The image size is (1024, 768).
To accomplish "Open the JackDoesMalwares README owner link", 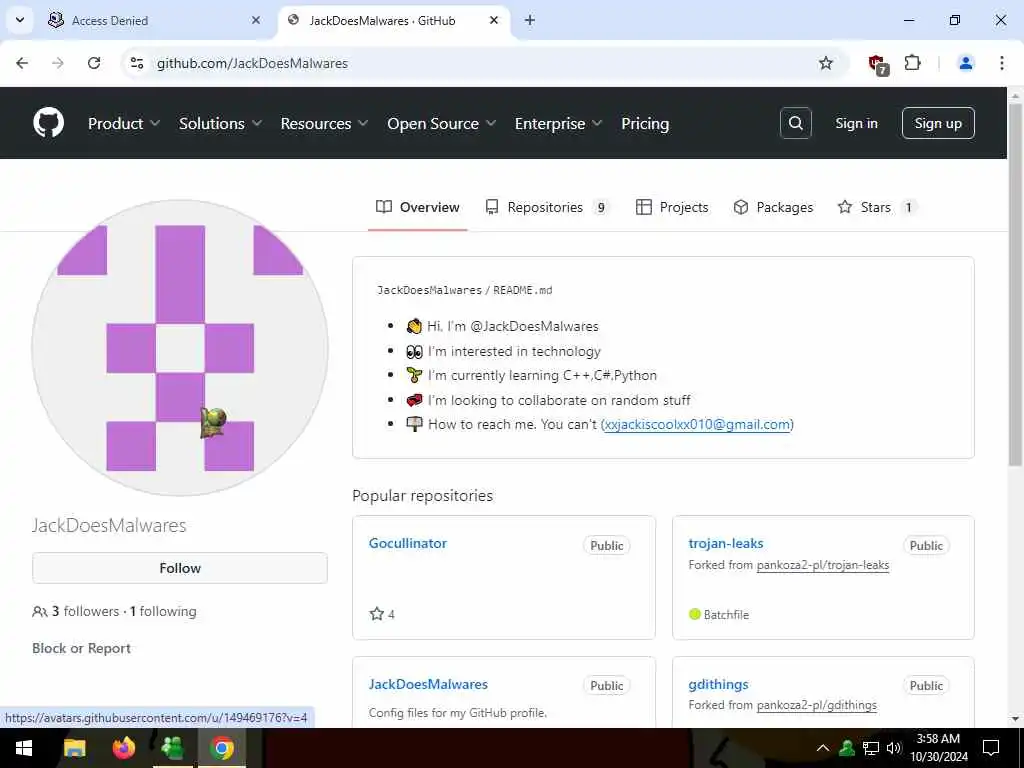I will (429, 290).
